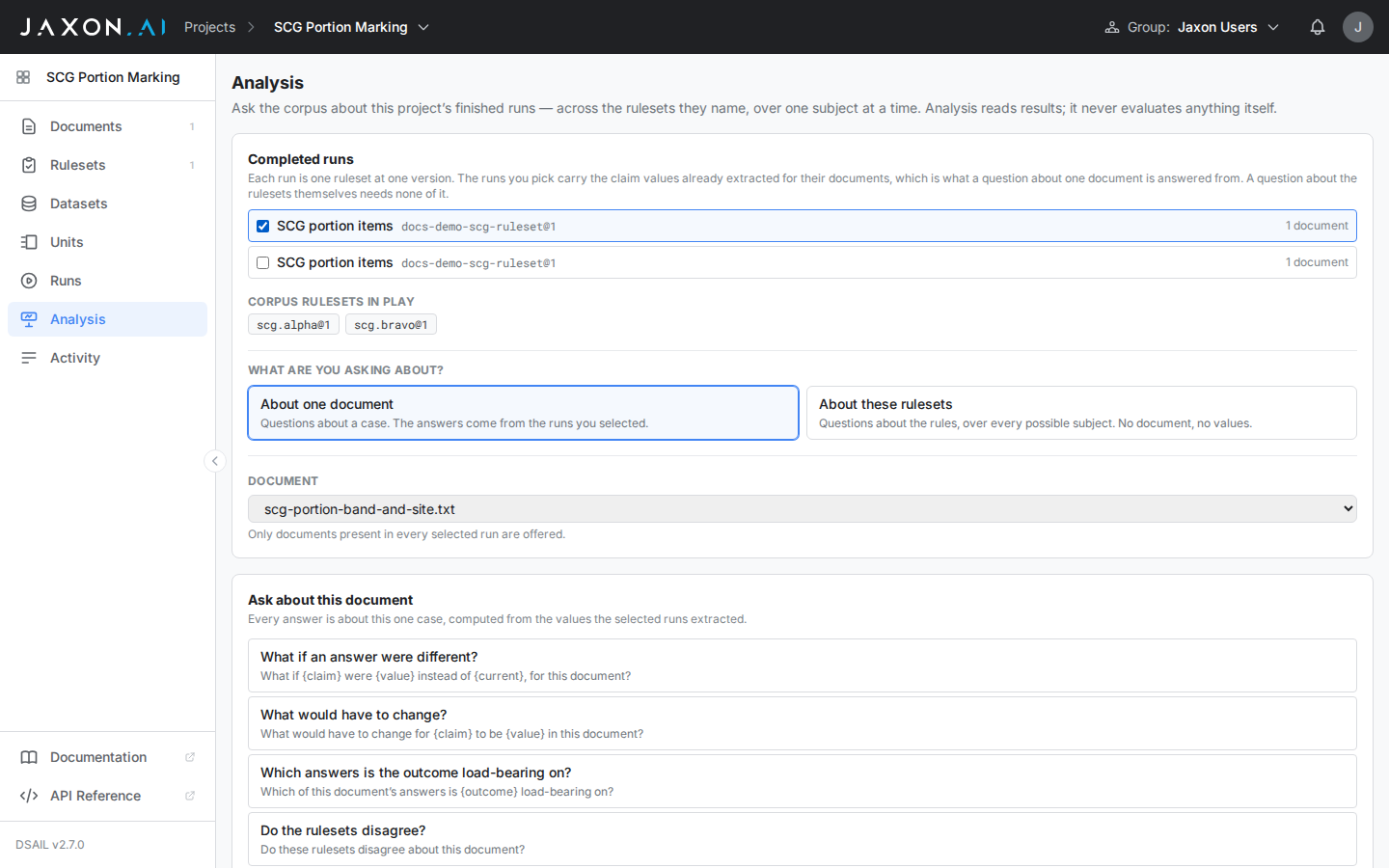Choose Do the rulesets disagree
The image size is (1389, 868).
(x=803, y=839)
